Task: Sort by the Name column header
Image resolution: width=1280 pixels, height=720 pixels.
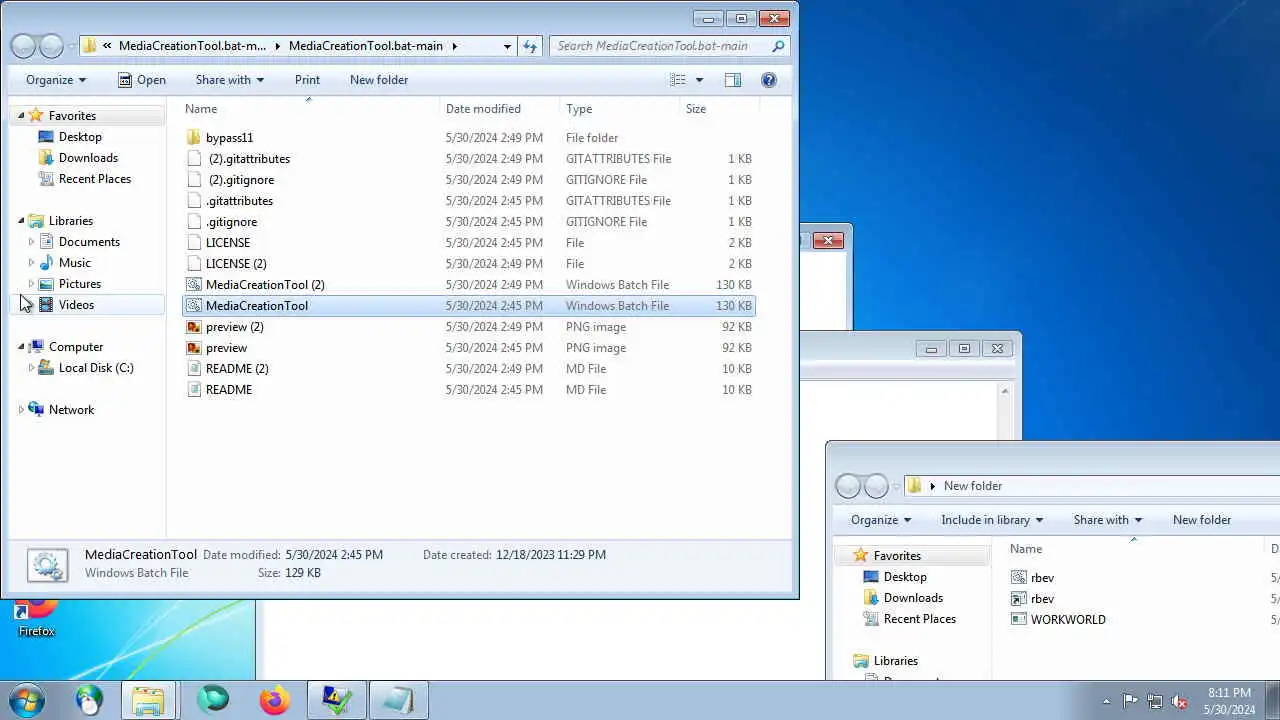Action: [308, 109]
